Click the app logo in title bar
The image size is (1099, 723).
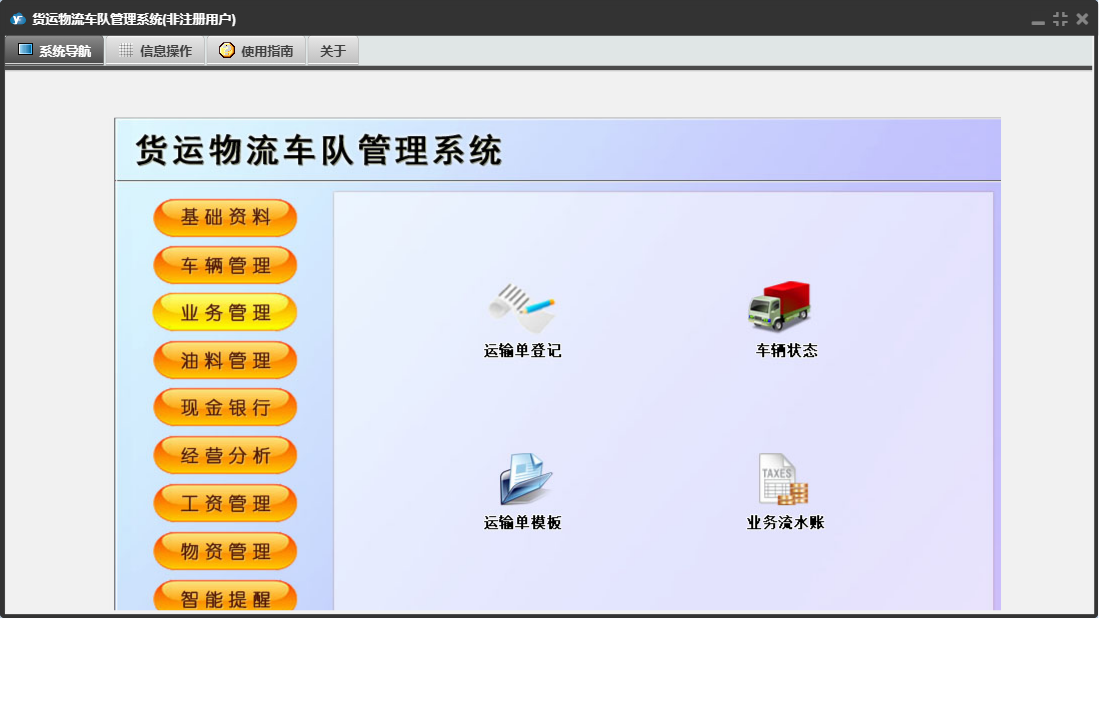pos(17,19)
